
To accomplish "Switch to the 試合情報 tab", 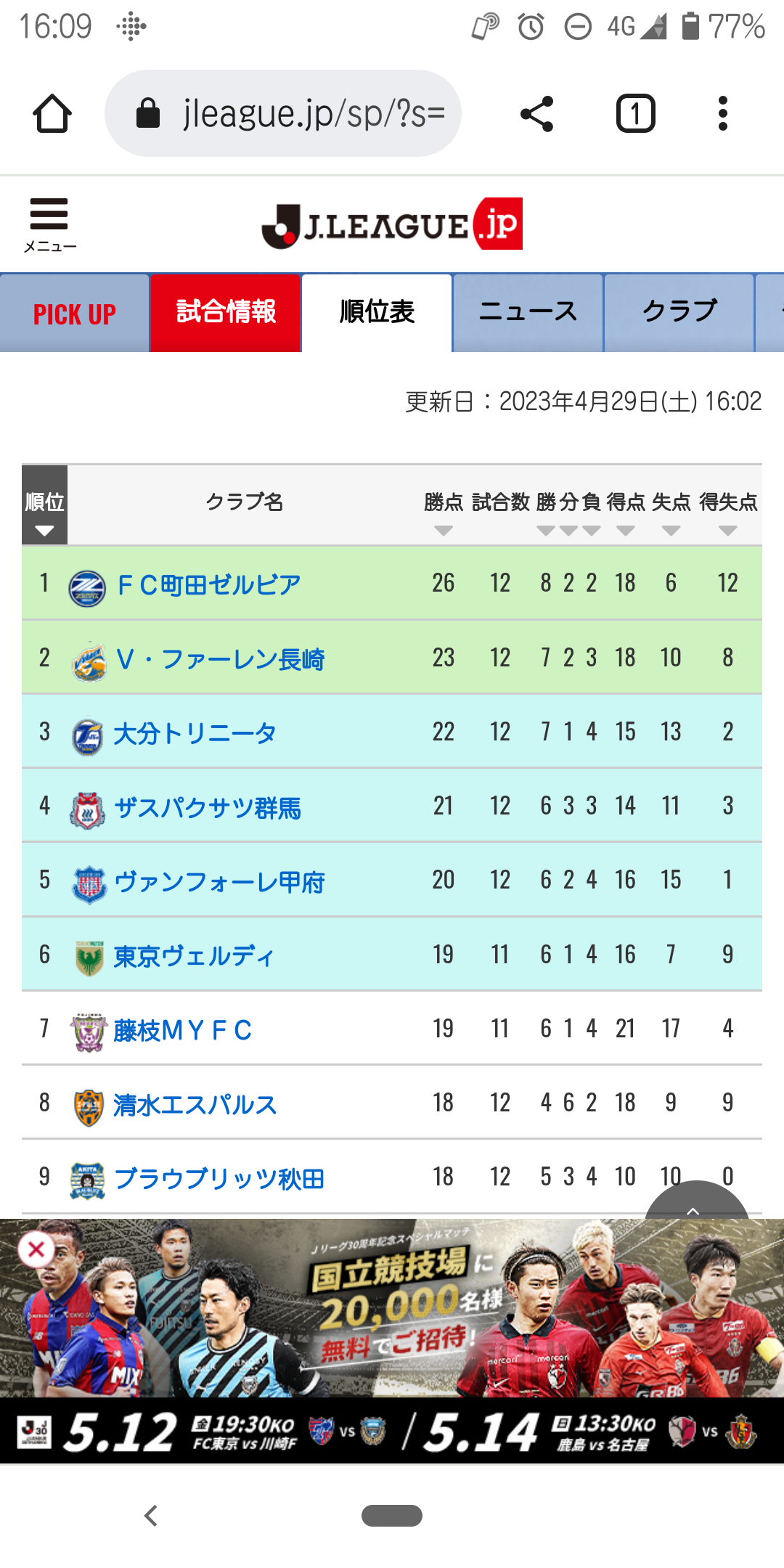I will [226, 313].
